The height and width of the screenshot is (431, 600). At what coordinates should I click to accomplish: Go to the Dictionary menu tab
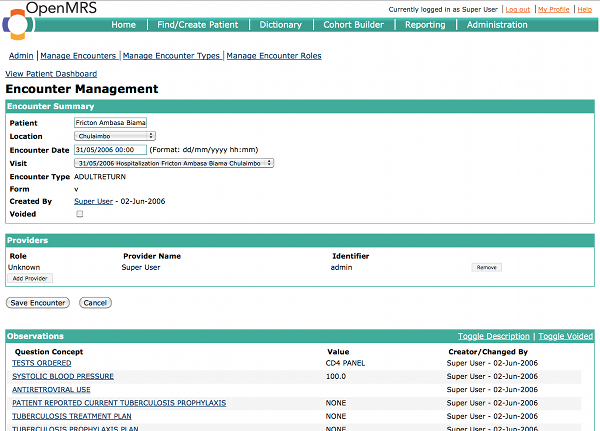[280, 25]
